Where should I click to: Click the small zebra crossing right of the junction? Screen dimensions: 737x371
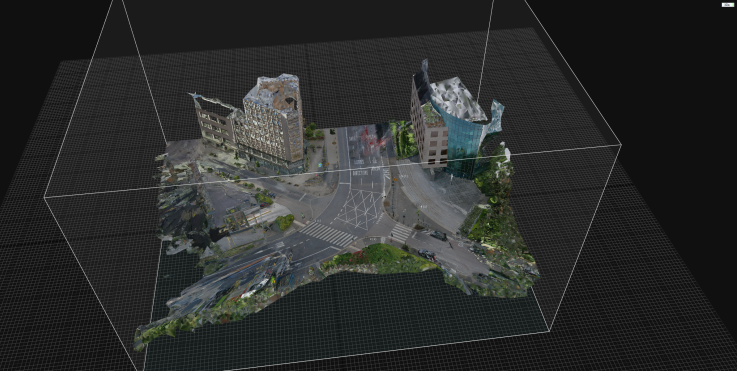click(x=401, y=232)
